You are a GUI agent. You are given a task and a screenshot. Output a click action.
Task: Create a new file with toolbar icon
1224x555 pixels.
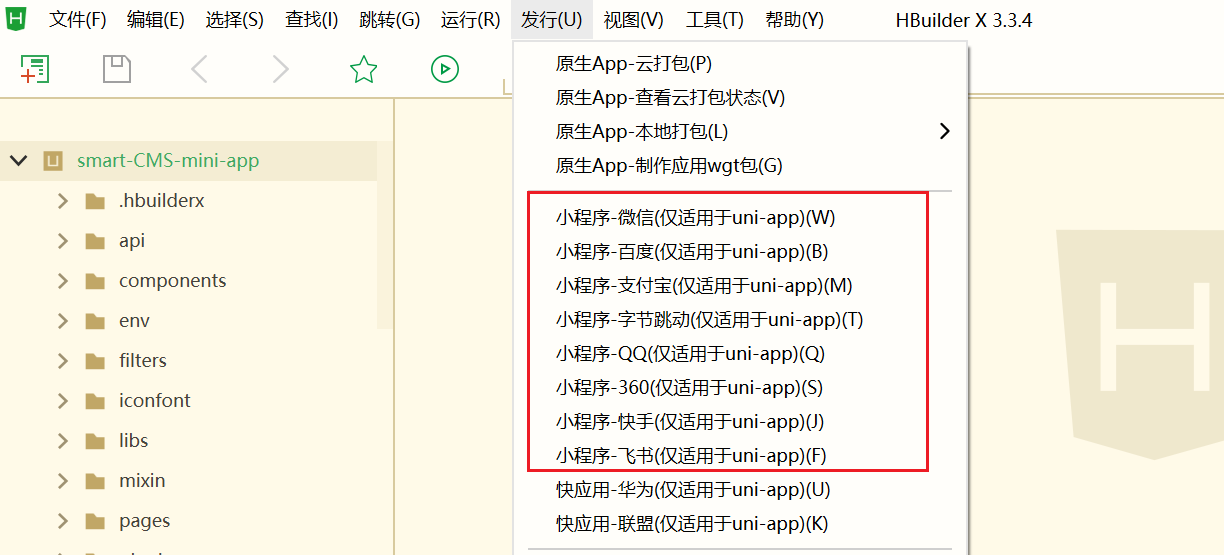pyautogui.click(x=35, y=69)
